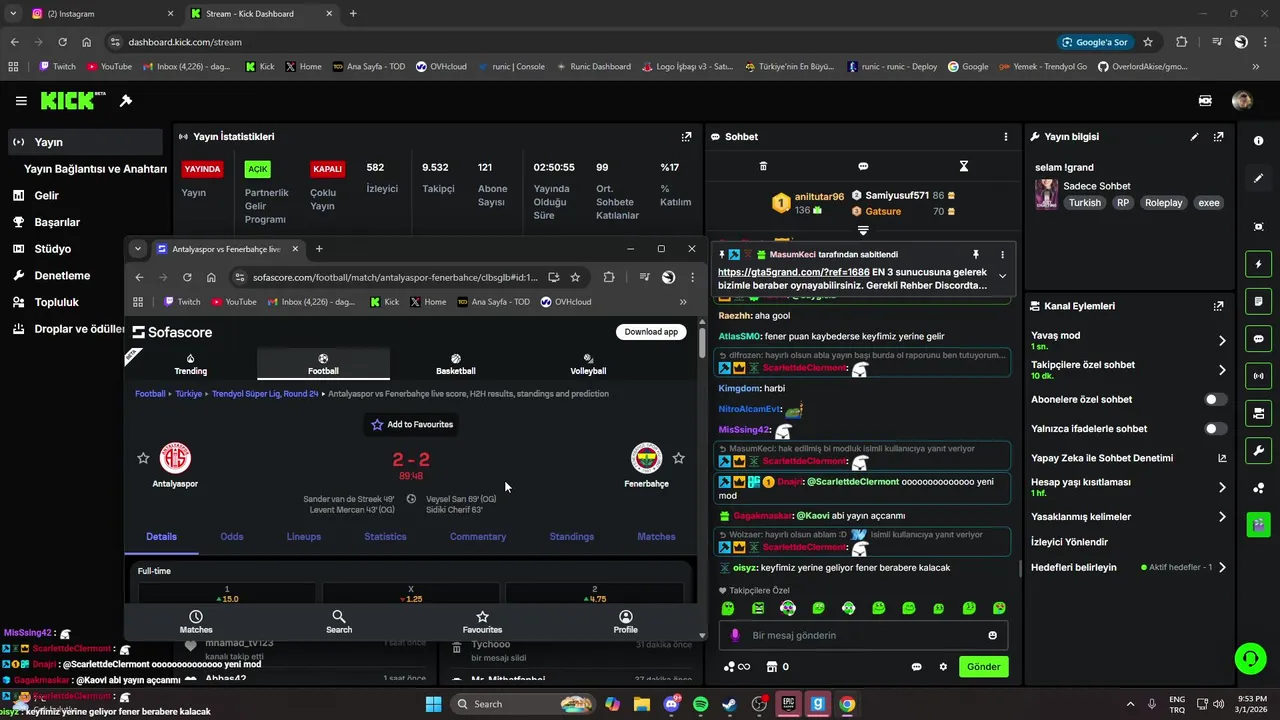Open the emoji picker in message box
The height and width of the screenshot is (720, 1280).
click(x=992, y=635)
